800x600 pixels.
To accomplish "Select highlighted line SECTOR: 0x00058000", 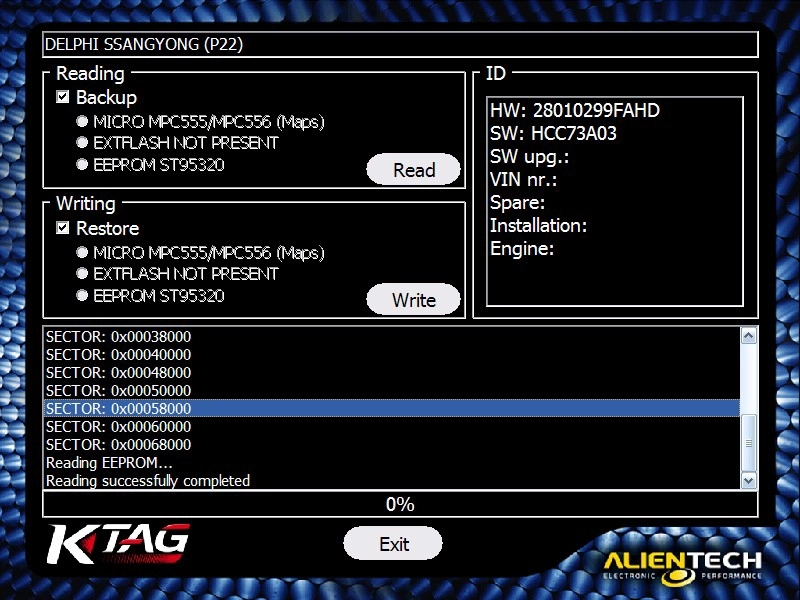I will [x=392, y=408].
